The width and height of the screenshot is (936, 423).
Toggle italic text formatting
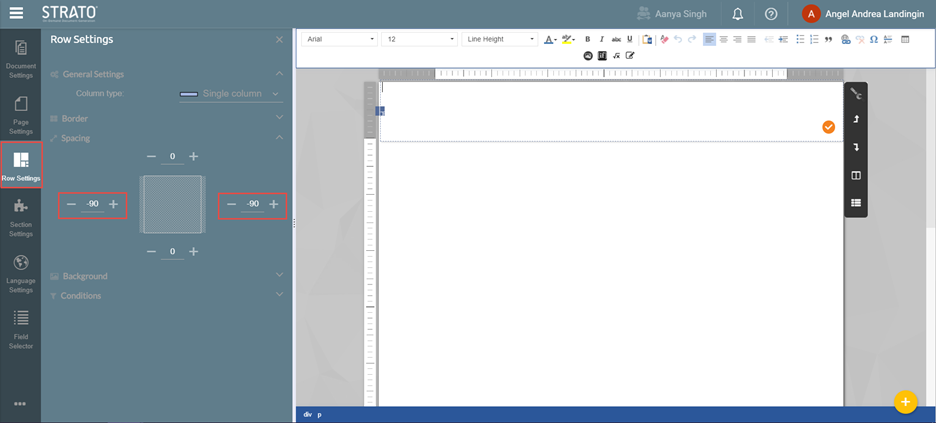pos(601,40)
